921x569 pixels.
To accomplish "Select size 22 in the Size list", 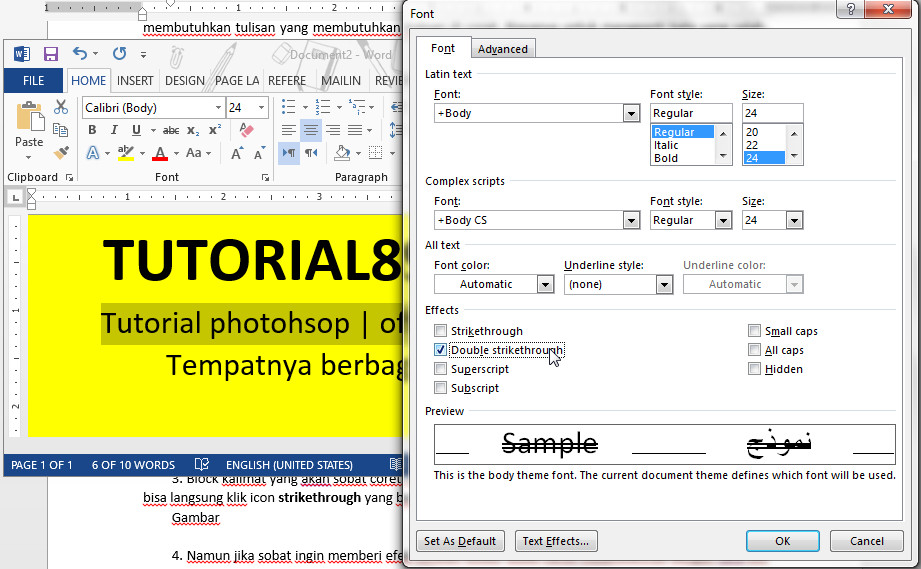I will [x=752, y=145].
